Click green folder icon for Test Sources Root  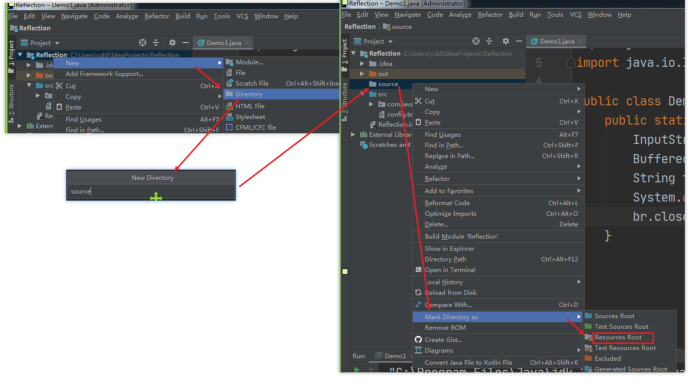pyautogui.click(x=589, y=326)
